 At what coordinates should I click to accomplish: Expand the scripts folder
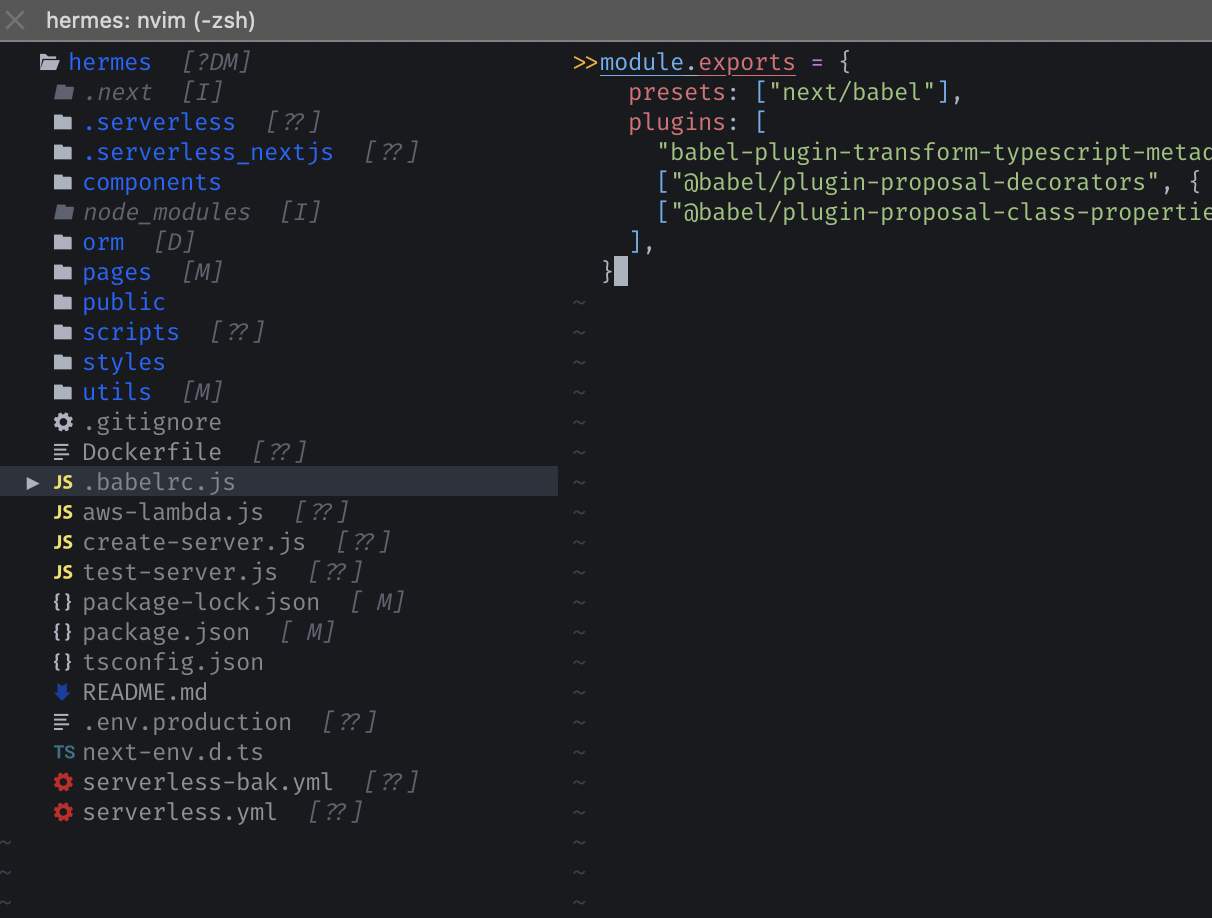[131, 332]
